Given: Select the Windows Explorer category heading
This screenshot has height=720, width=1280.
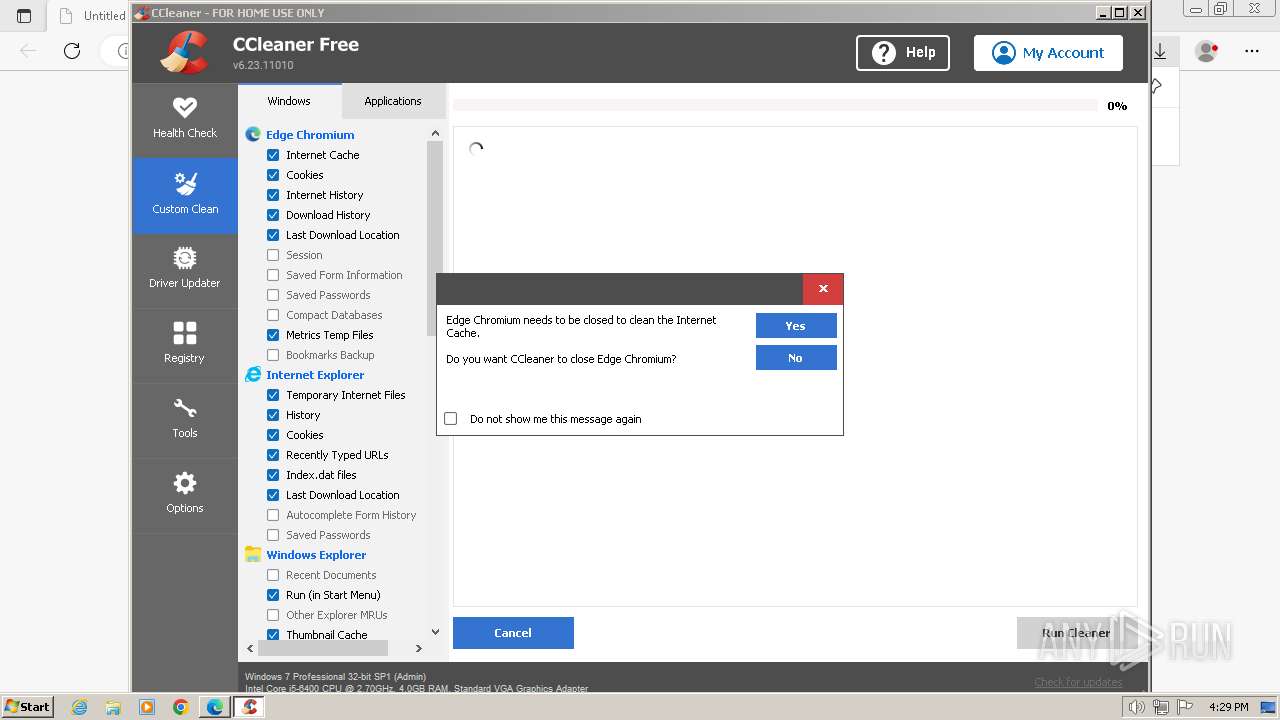Looking at the screenshot, I should pyautogui.click(x=316, y=555).
